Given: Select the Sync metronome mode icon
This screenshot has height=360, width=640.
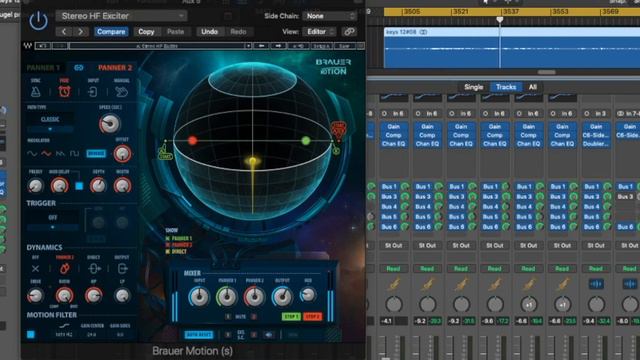Looking at the screenshot, I should click(36, 91).
